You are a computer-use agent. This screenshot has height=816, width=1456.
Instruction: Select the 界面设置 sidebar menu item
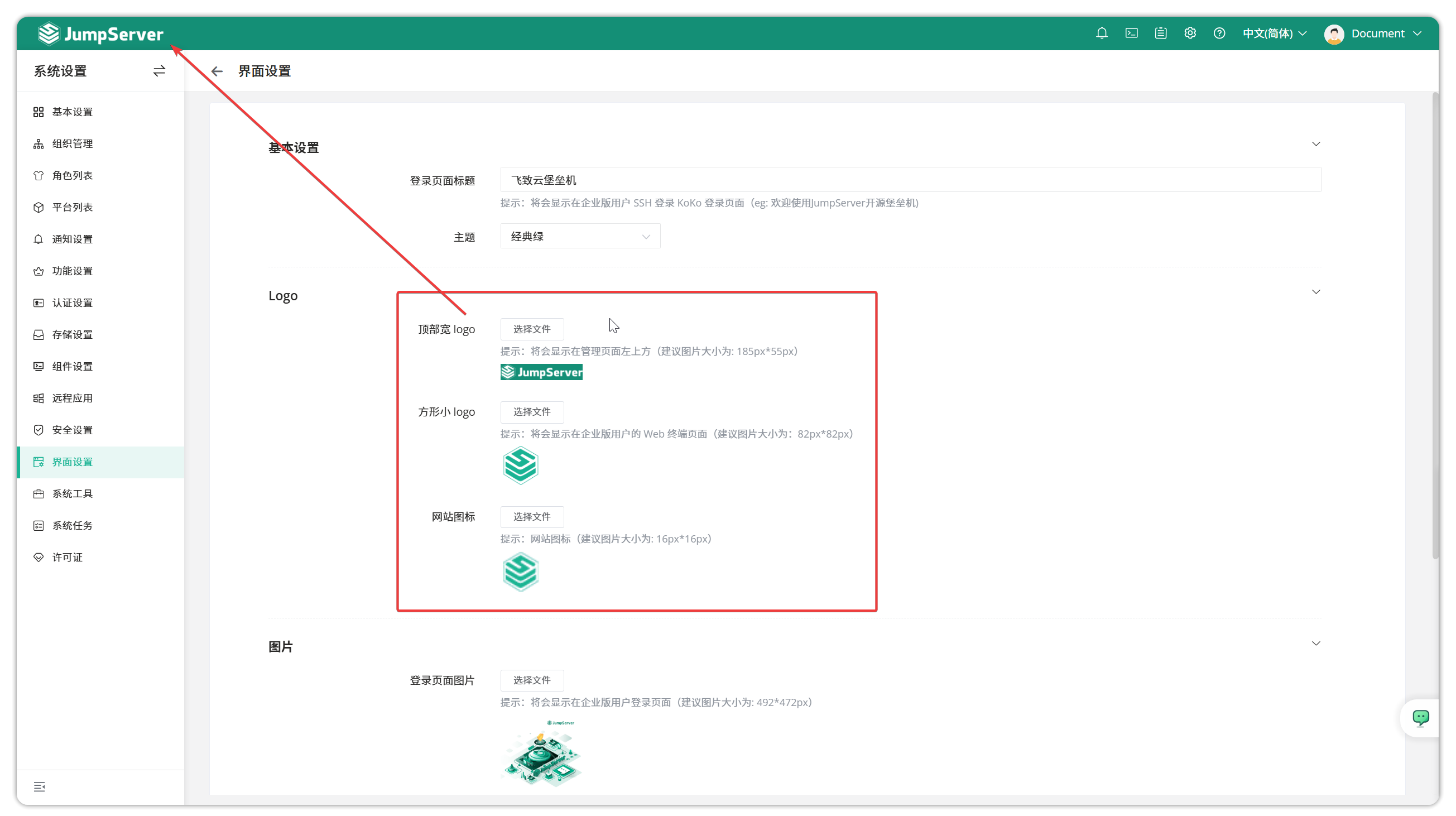click(100, 462)
